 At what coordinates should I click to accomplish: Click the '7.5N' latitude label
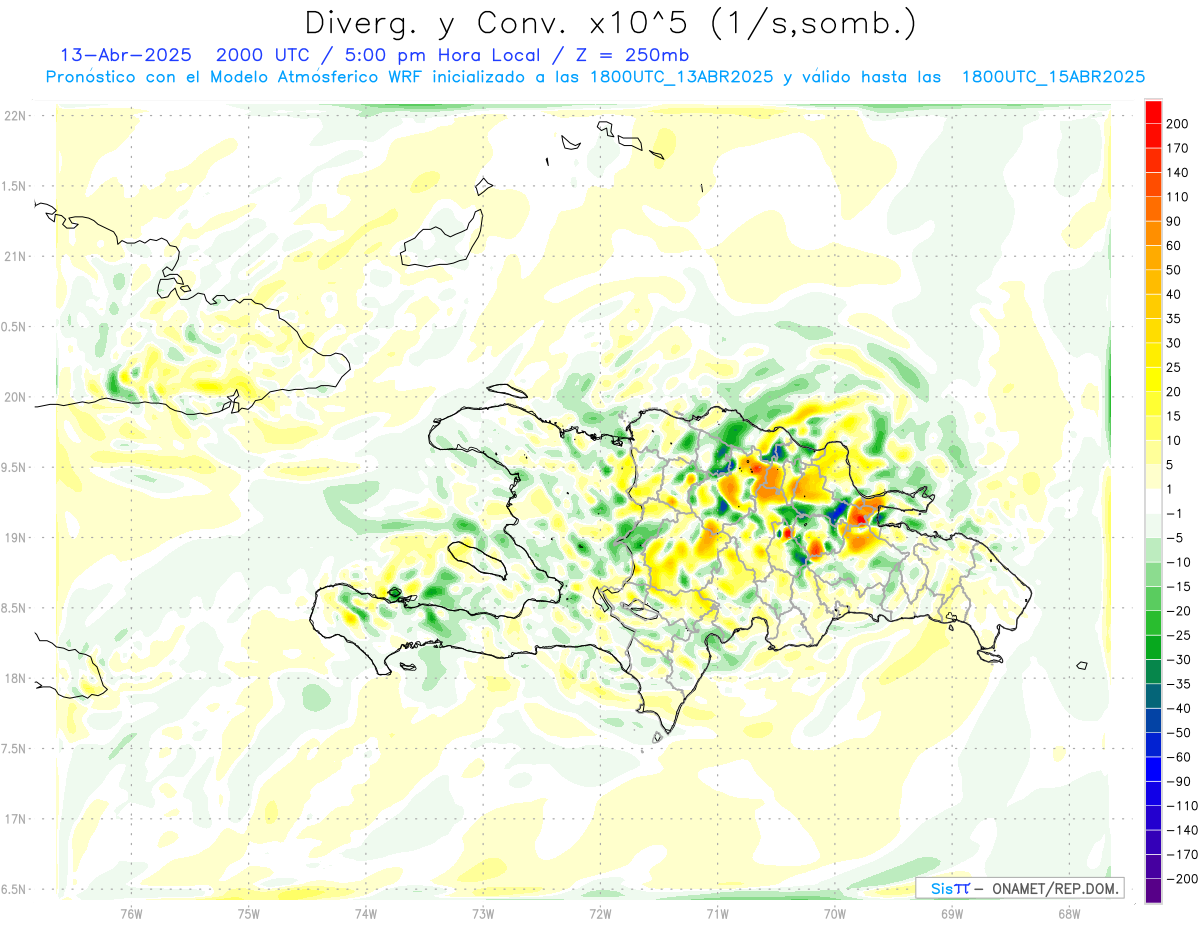[x=14, y=749]
